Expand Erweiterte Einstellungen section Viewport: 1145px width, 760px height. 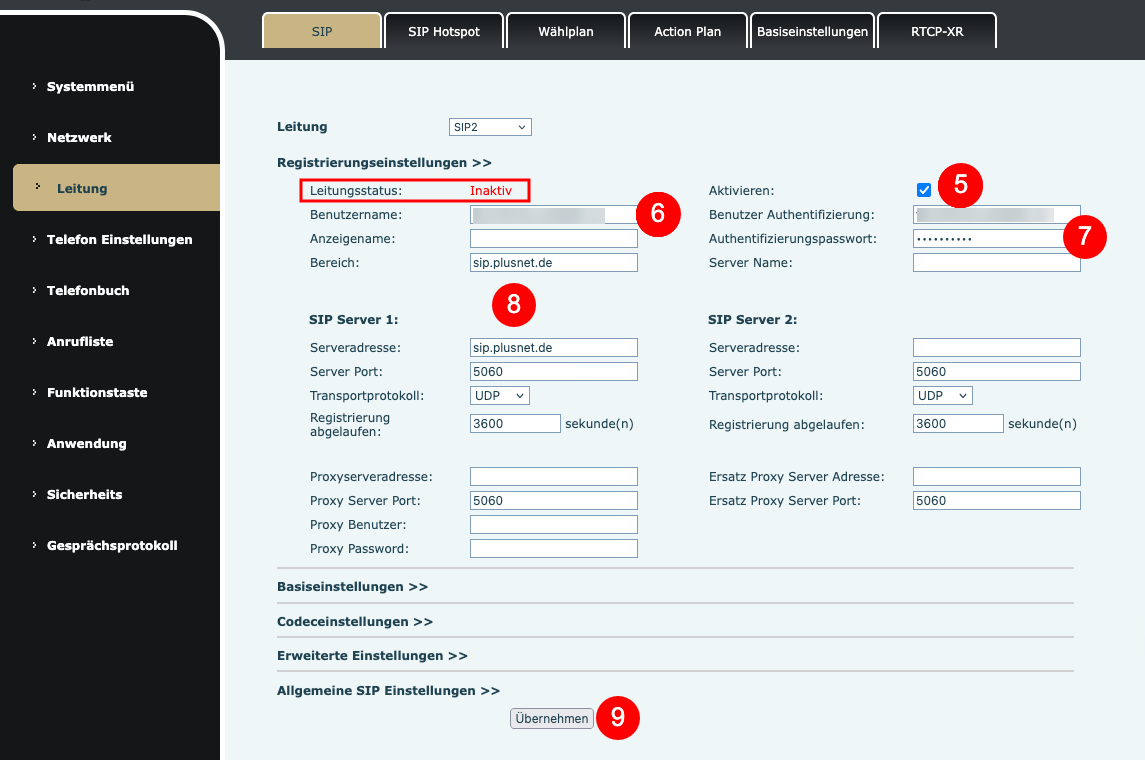point(372,656)
